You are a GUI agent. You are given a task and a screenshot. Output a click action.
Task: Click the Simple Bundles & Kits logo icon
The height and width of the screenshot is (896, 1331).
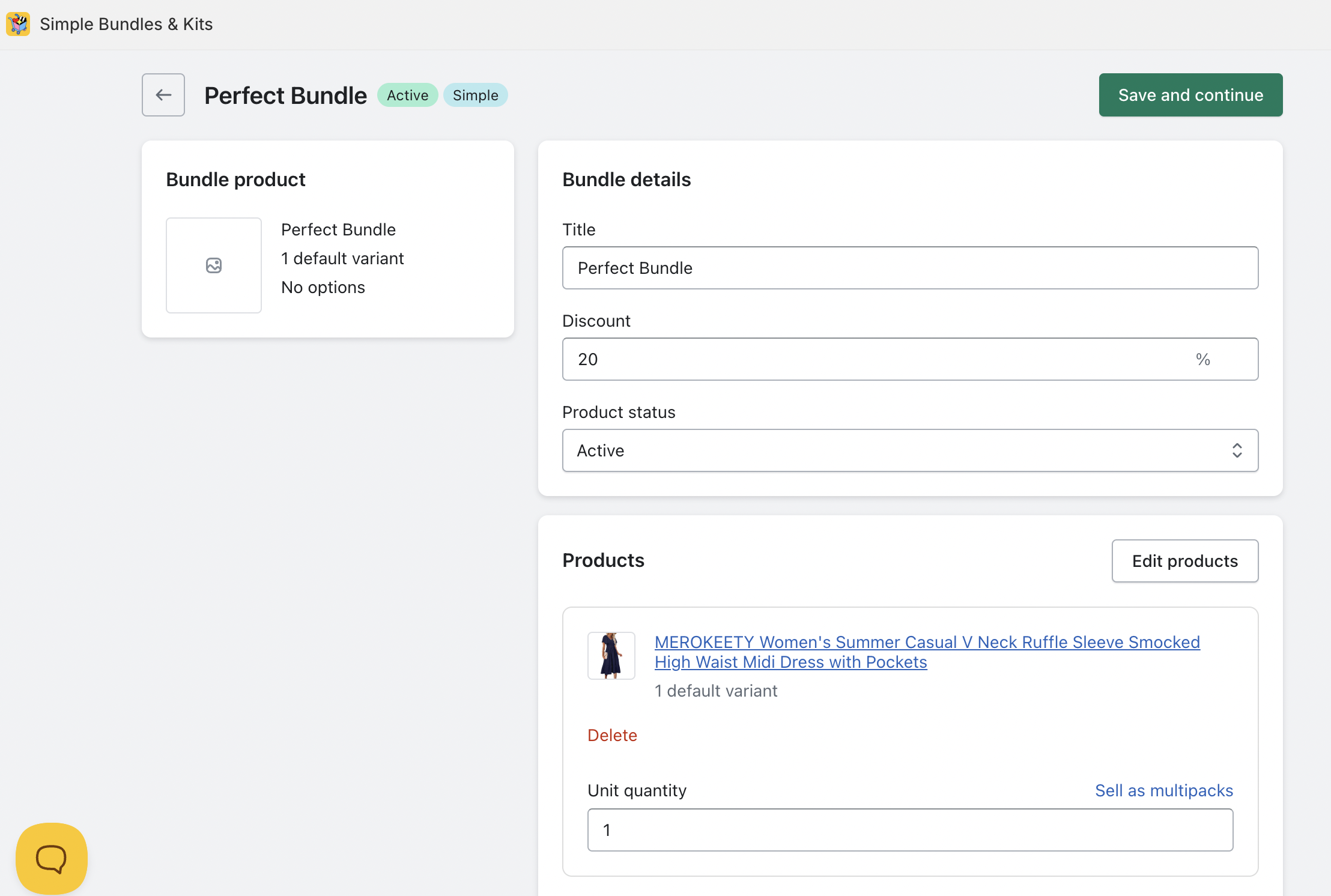point(18,24)
